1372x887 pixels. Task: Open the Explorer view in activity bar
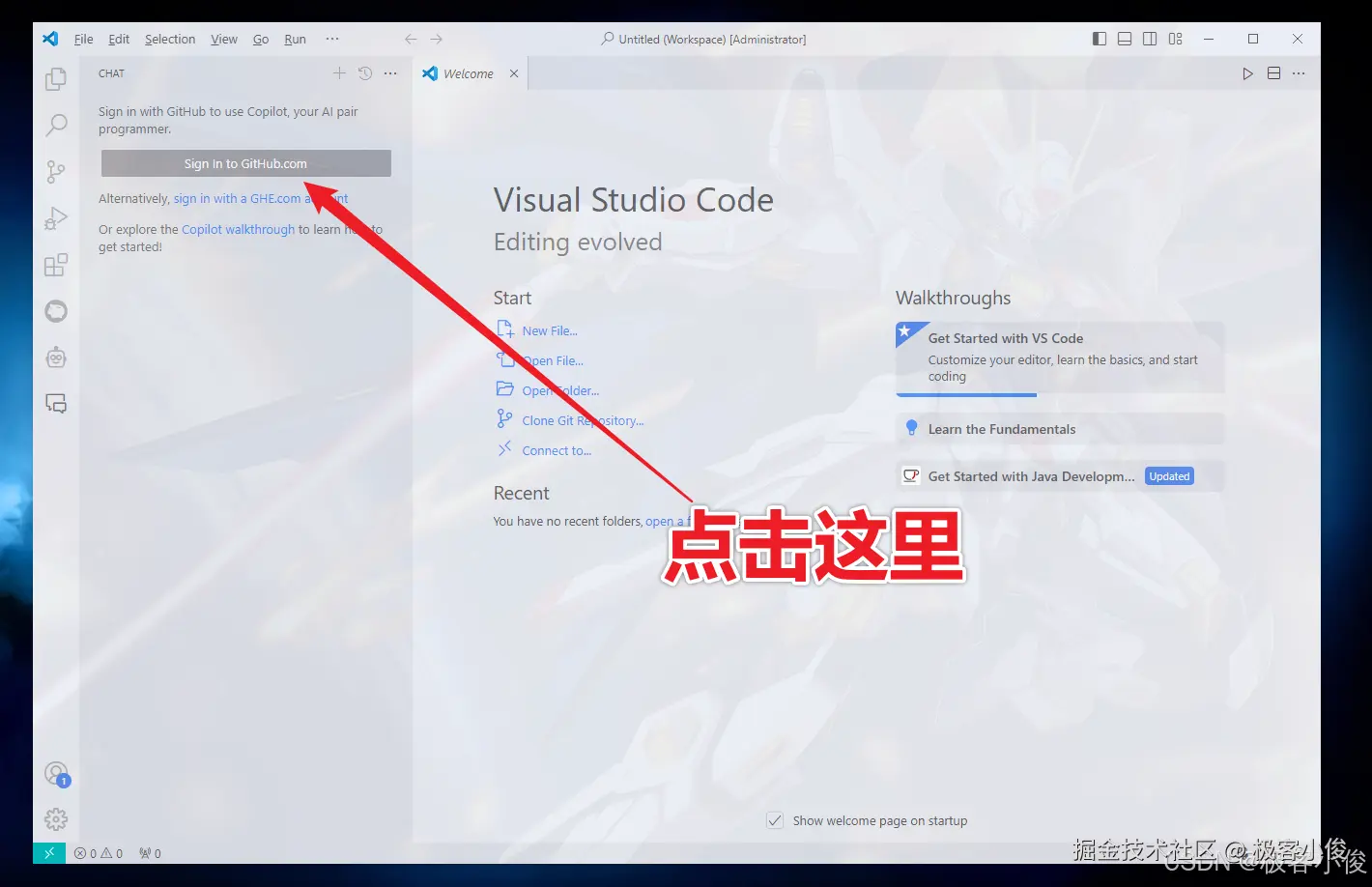tap(56, 78)
